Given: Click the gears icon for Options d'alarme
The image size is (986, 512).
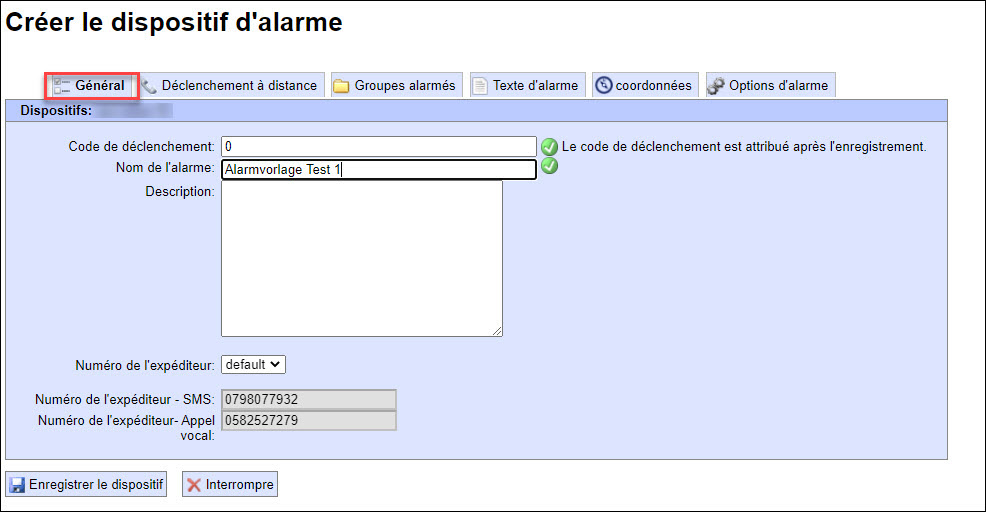Looking at the screenshot, I should click(x=716, y=86).
